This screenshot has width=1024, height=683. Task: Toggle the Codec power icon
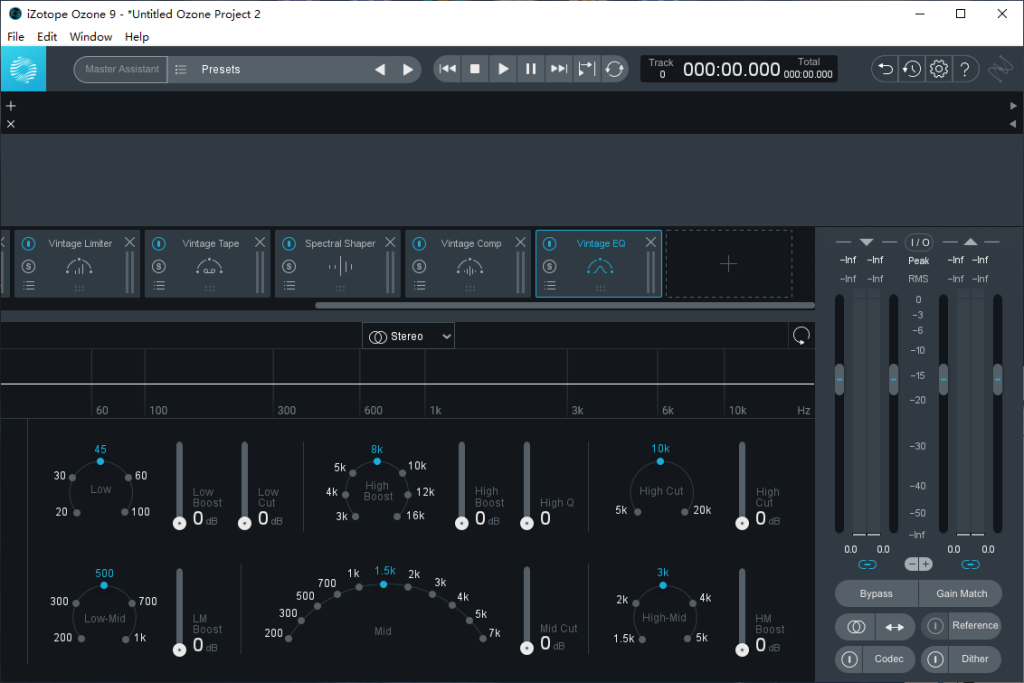(x=849, y=659)
